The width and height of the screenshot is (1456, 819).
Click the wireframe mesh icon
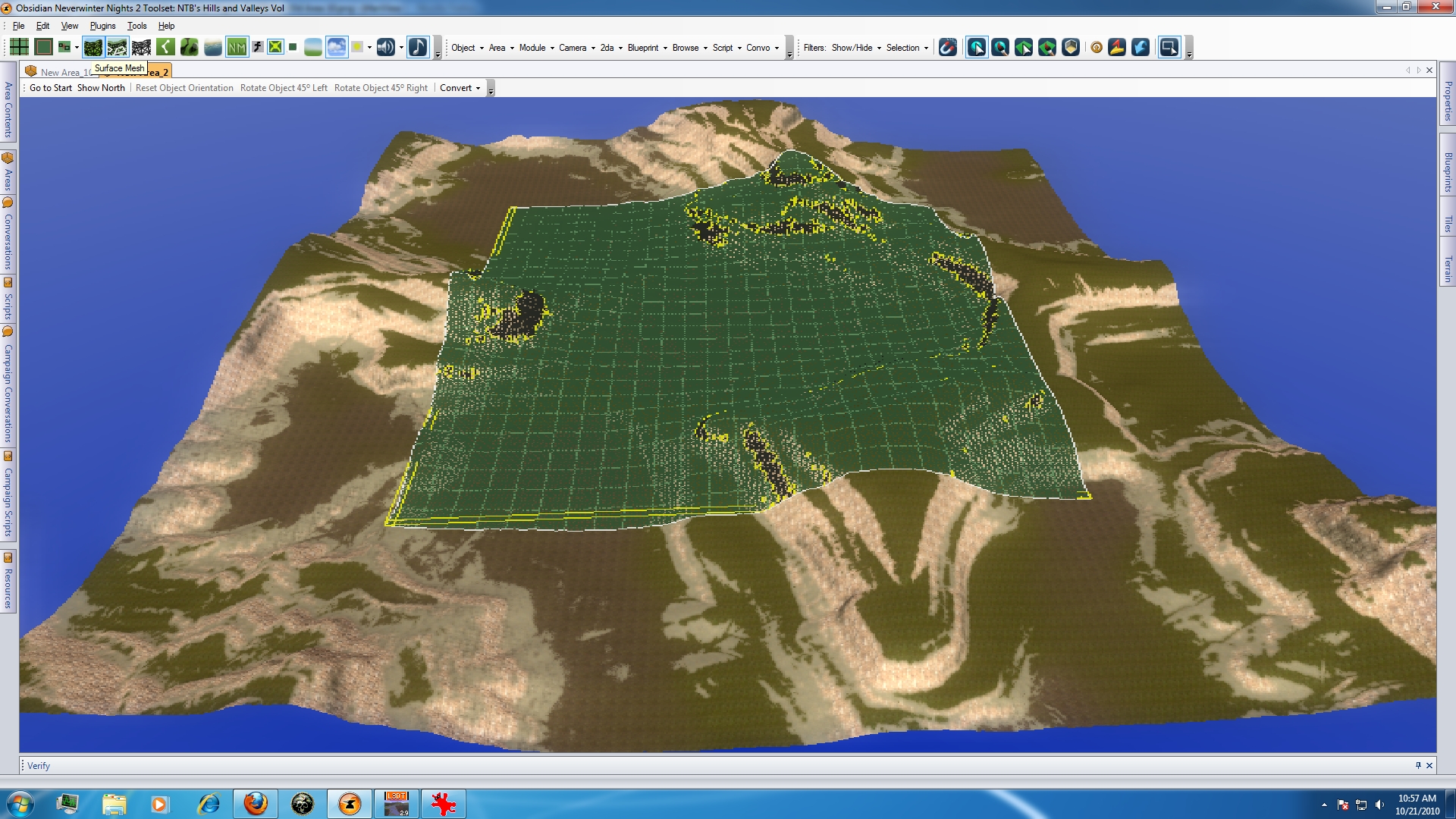click(141, 47)
